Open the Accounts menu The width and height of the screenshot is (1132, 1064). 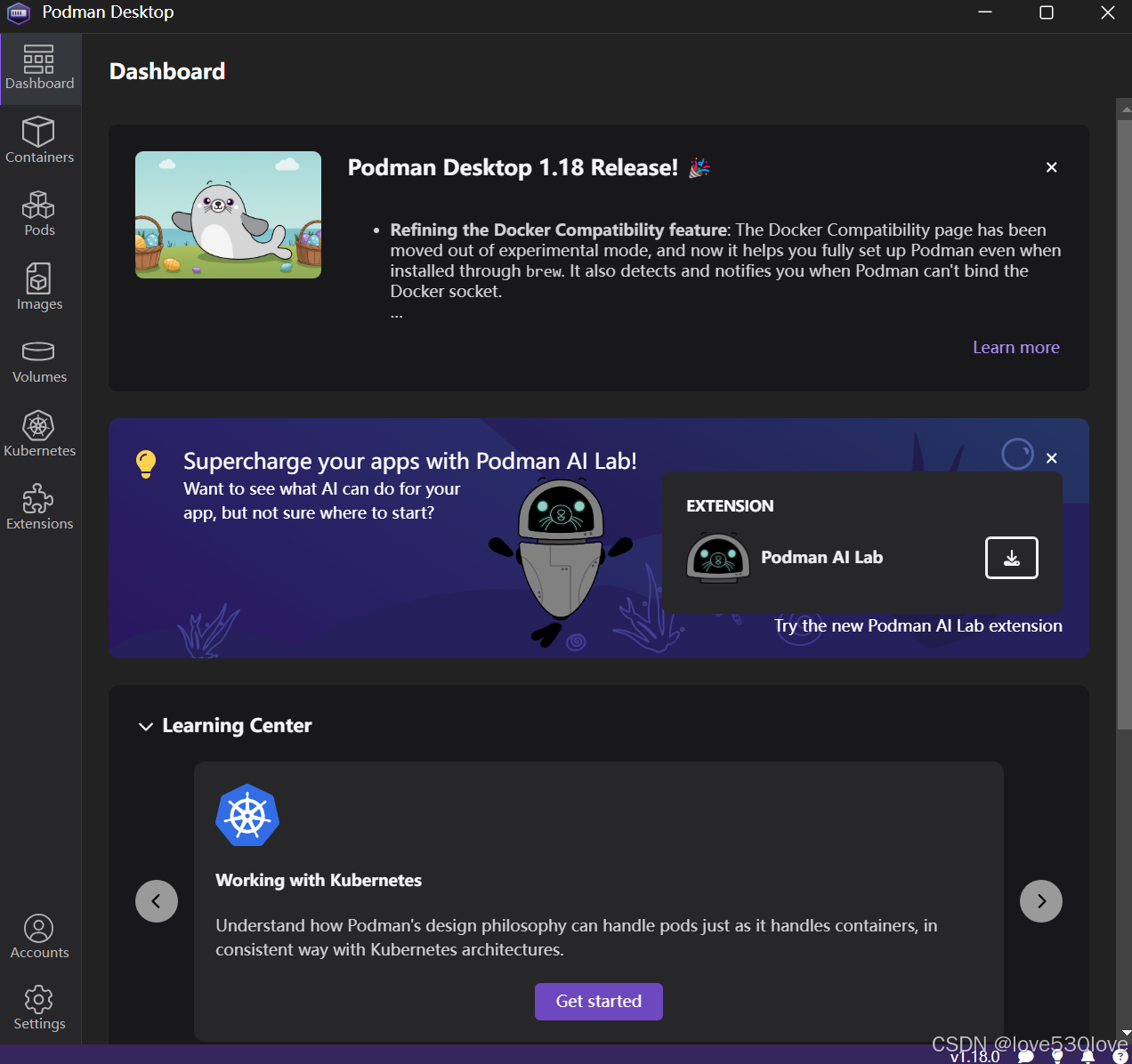tap(40, 936)
